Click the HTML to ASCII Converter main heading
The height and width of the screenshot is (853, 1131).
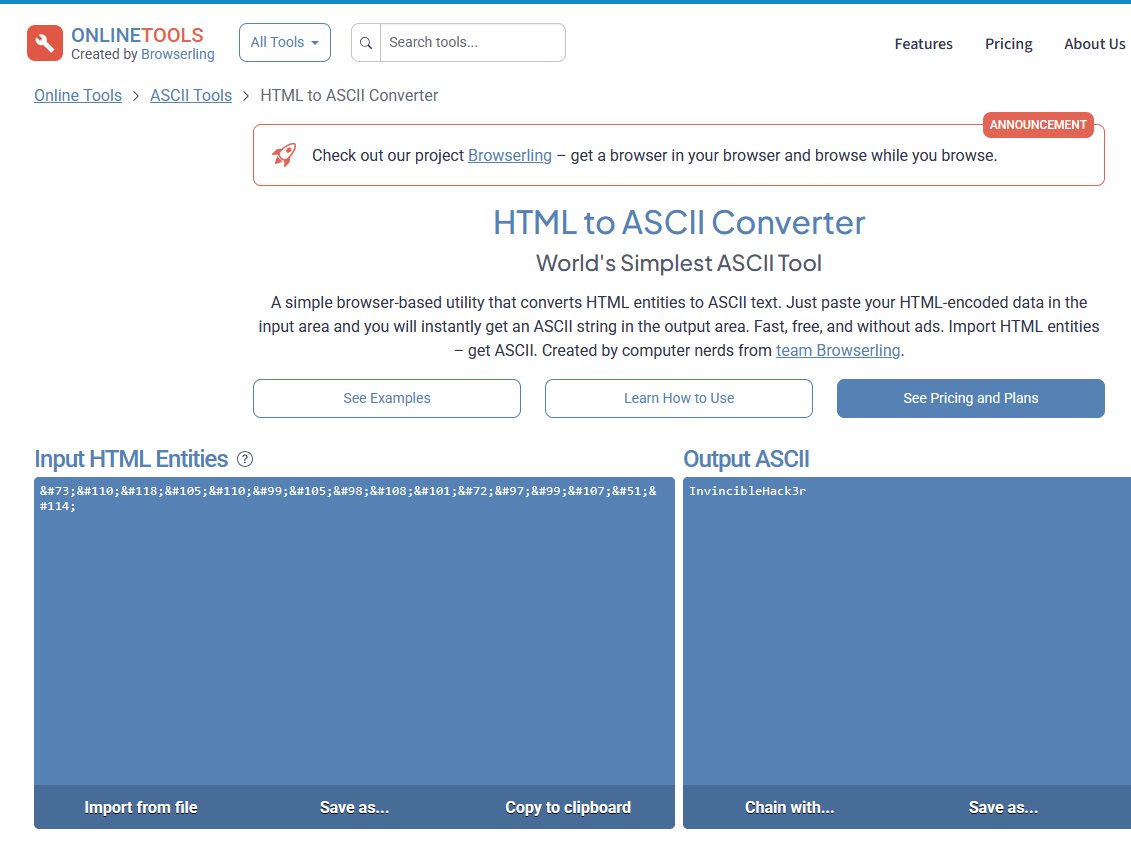click(x=679, y=223)
